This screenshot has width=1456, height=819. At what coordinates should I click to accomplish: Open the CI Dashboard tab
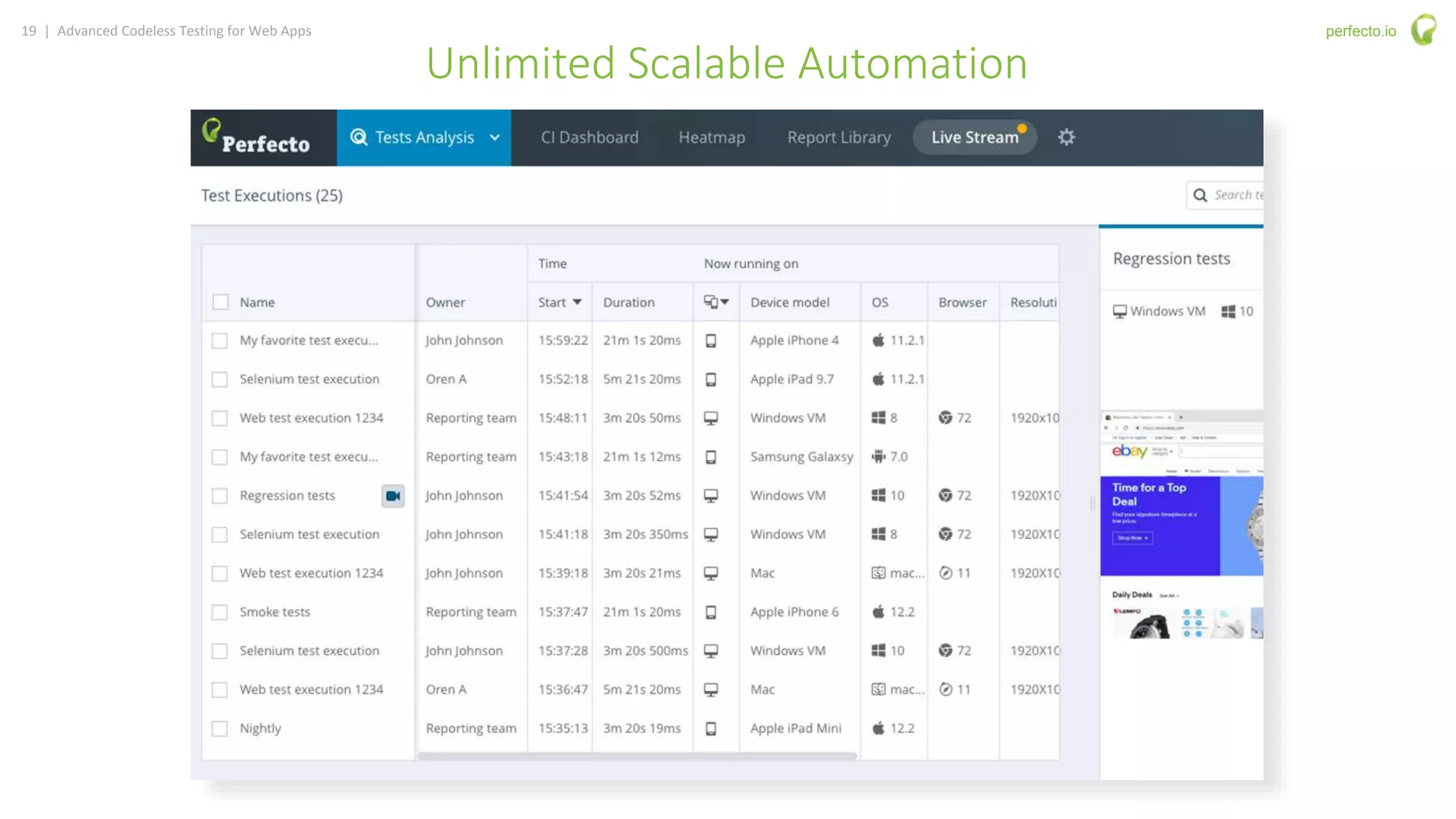[x=589, y=137]
